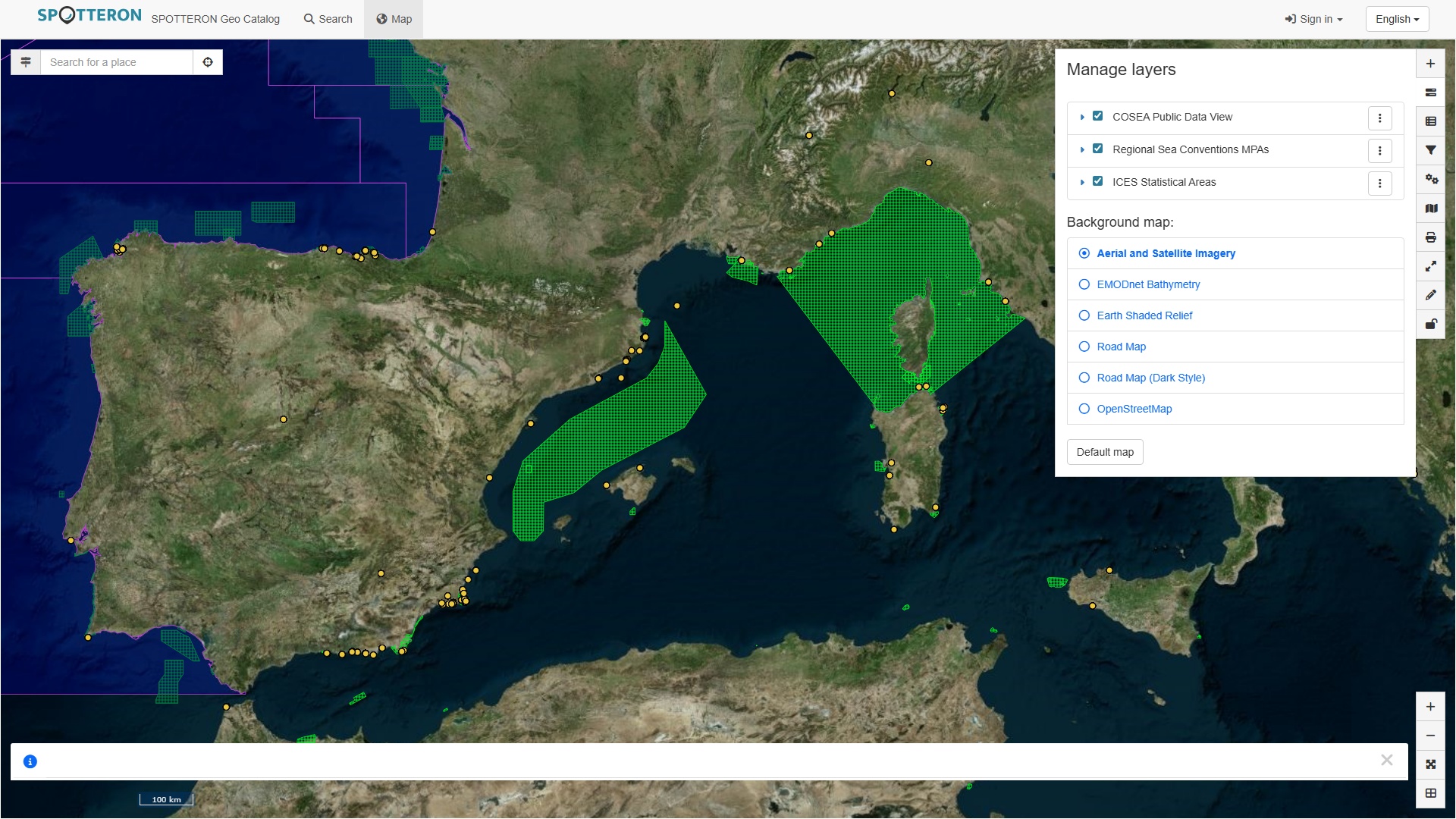This screenshot has width=1456, height=819.
Task: Open the background map icon in the sidebar
Action: point(1431,208)
